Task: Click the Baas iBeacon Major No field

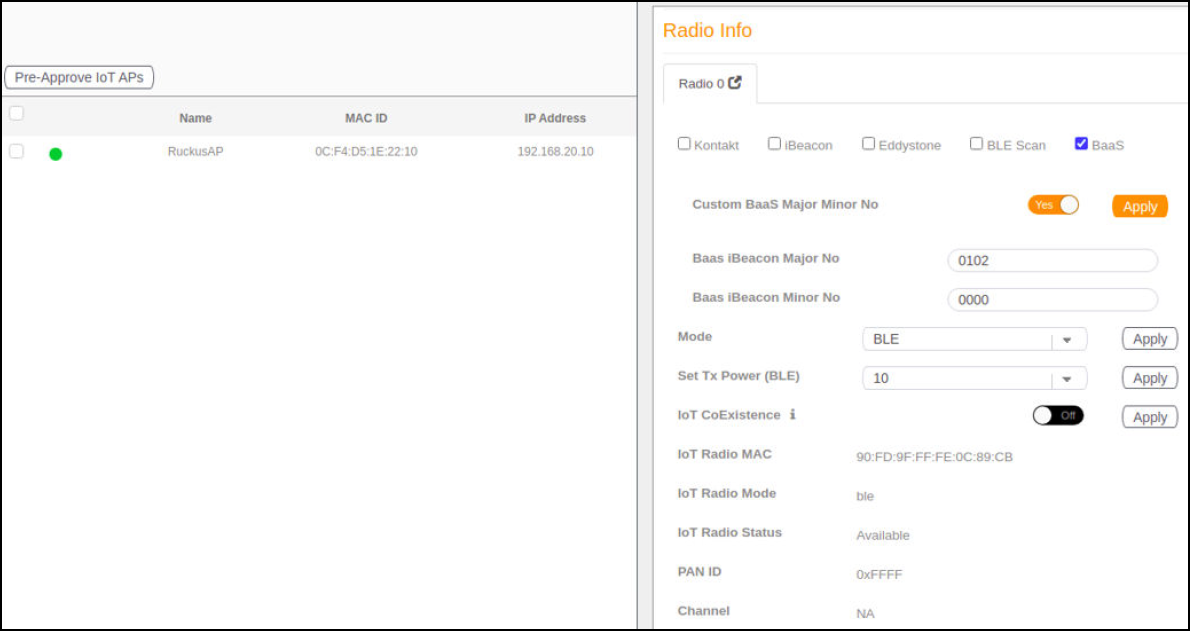Action: click(1053, 260)
